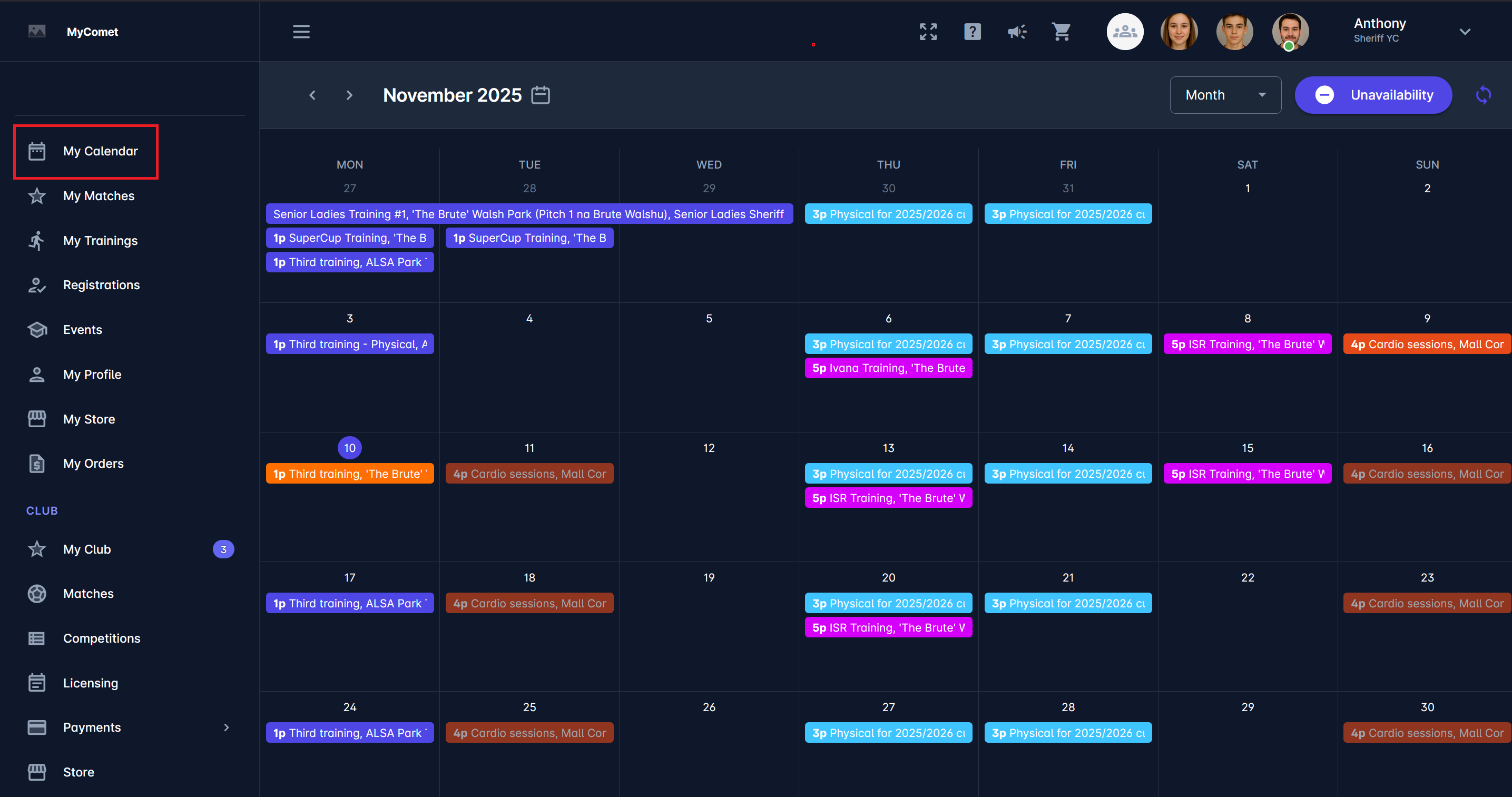Open the Ivana Training event on the 6th
1512x797 pixels.
(888, 368)
